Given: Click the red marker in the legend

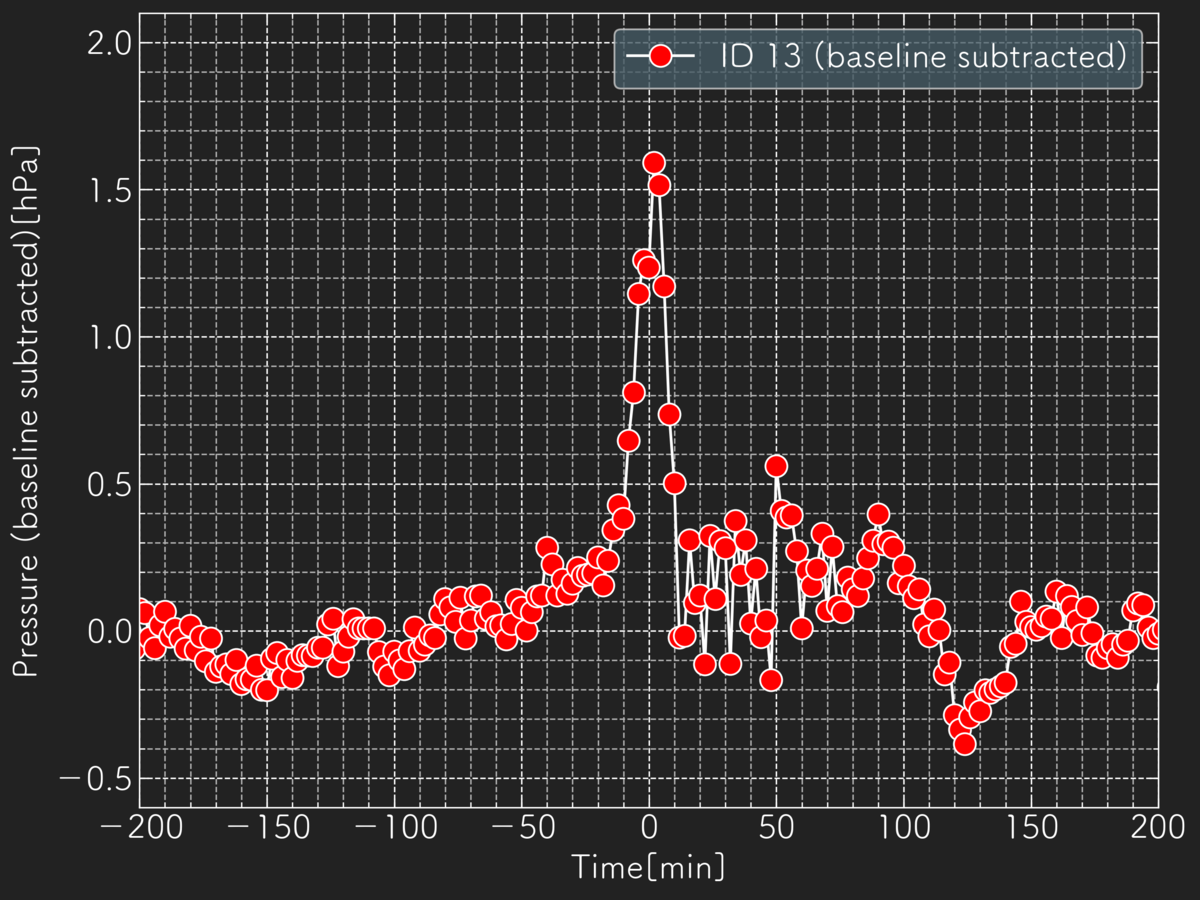Looking at the screenshot, I should pos(659,57).
